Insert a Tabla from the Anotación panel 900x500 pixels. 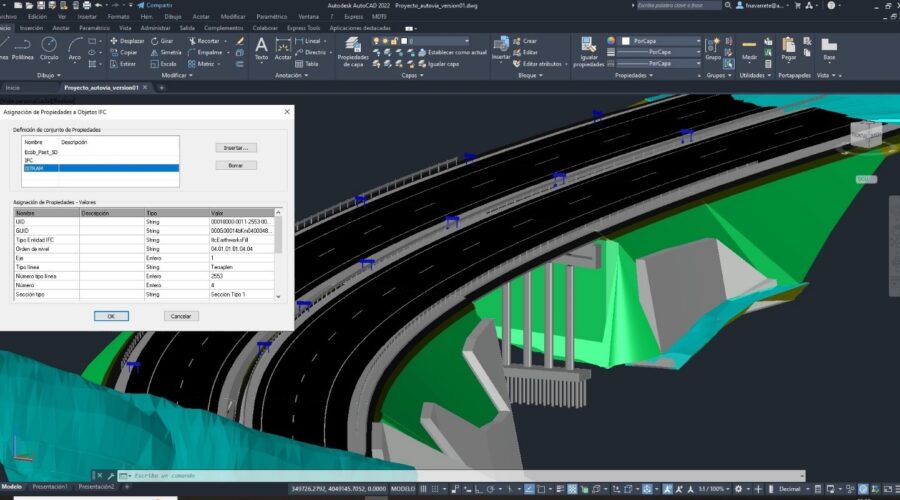(307, 64)
